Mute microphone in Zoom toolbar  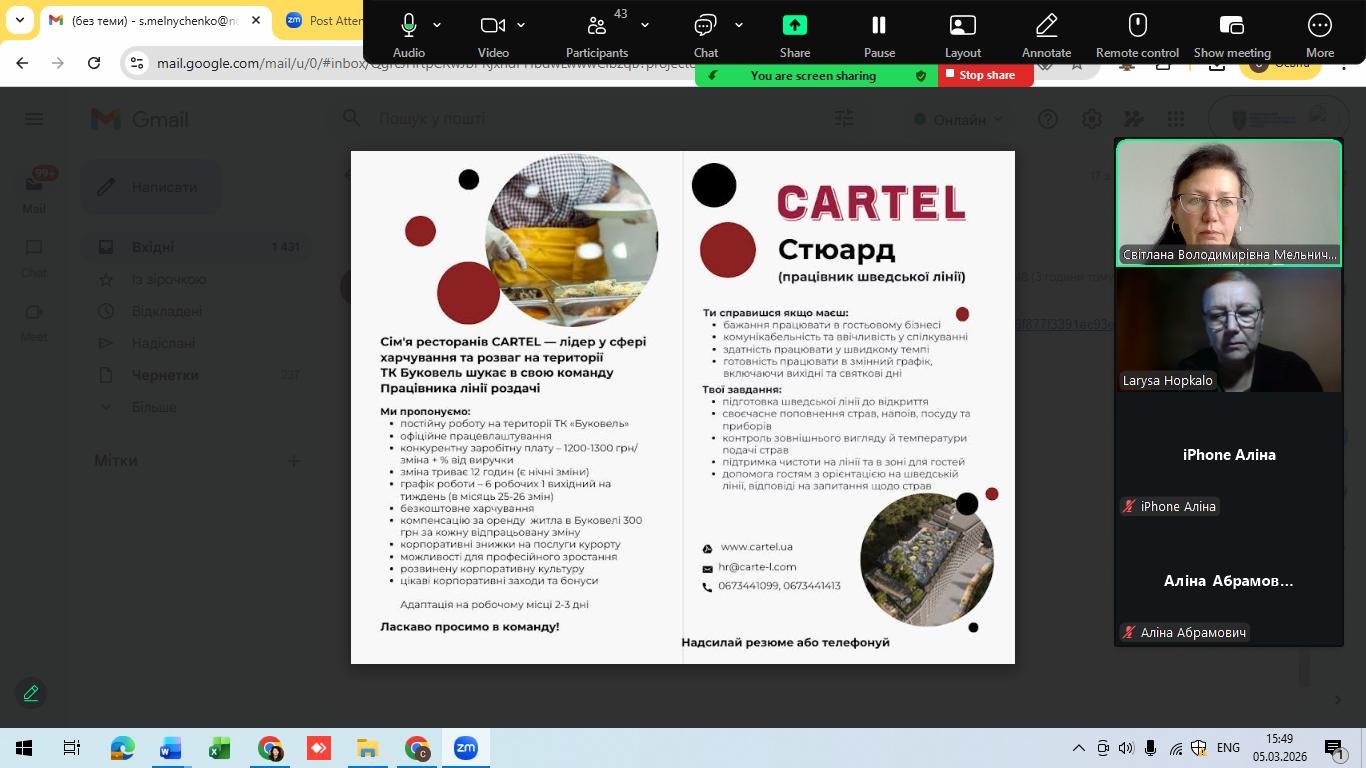coord(408,26)
